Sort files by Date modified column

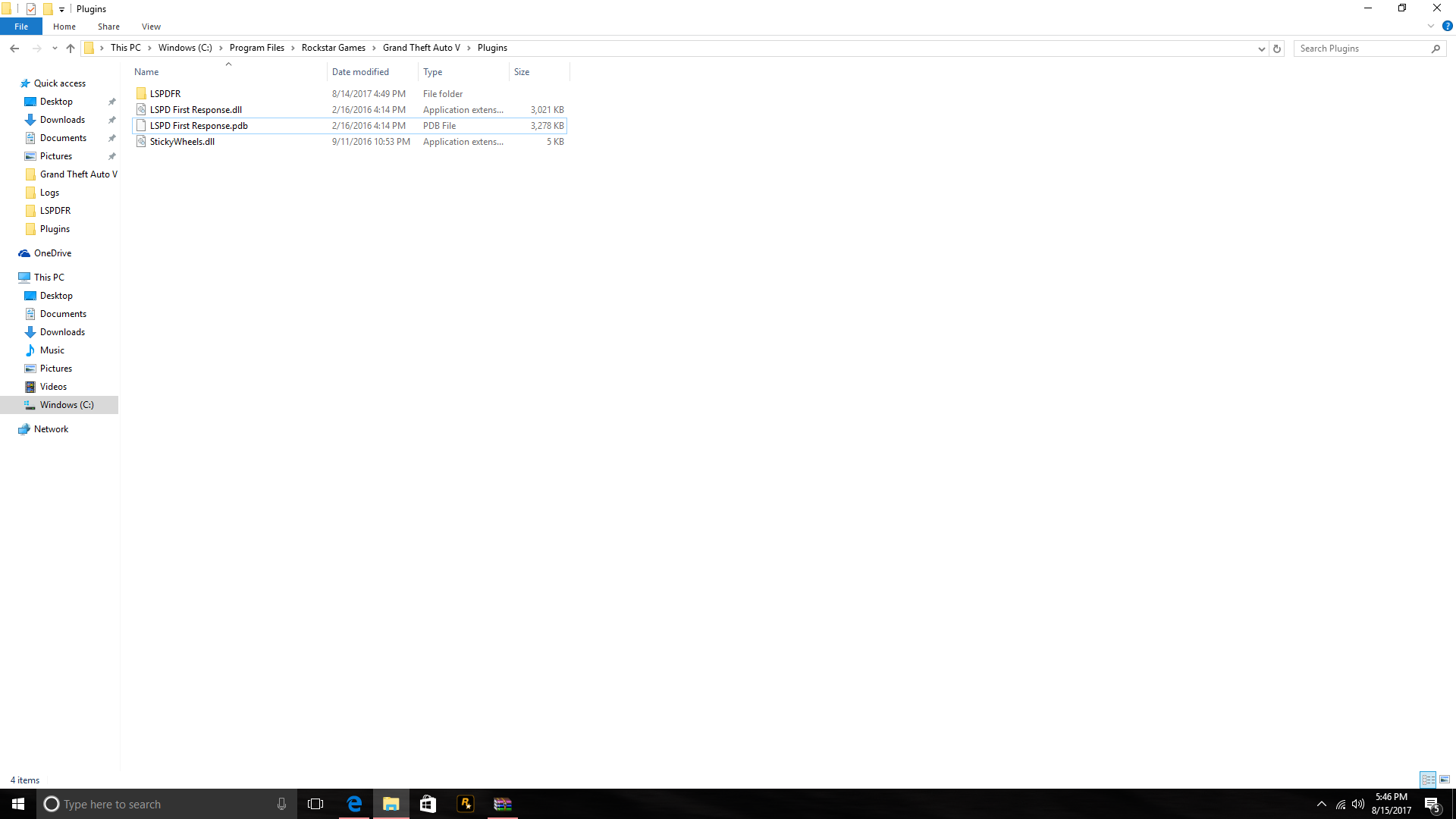click(x=360, y=72)
